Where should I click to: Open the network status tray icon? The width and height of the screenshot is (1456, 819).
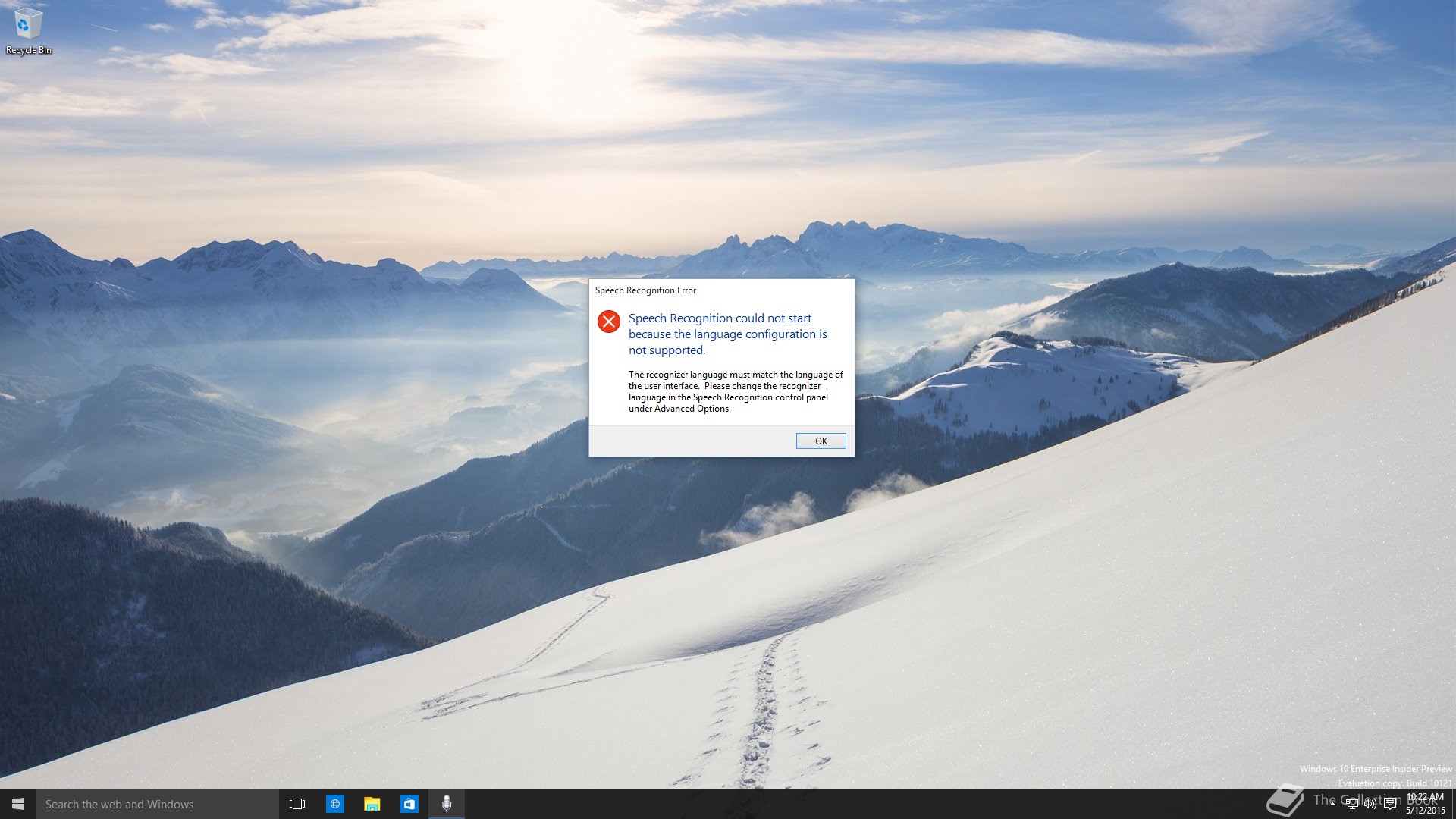1351,804
